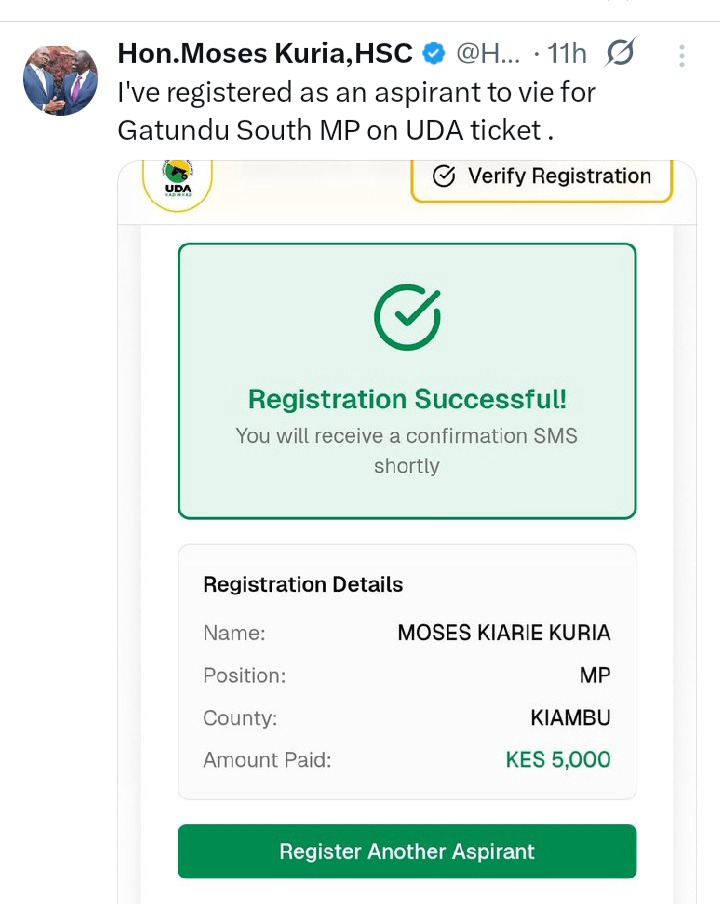Open the tweet's 11h timestamp

pos(567,53)
